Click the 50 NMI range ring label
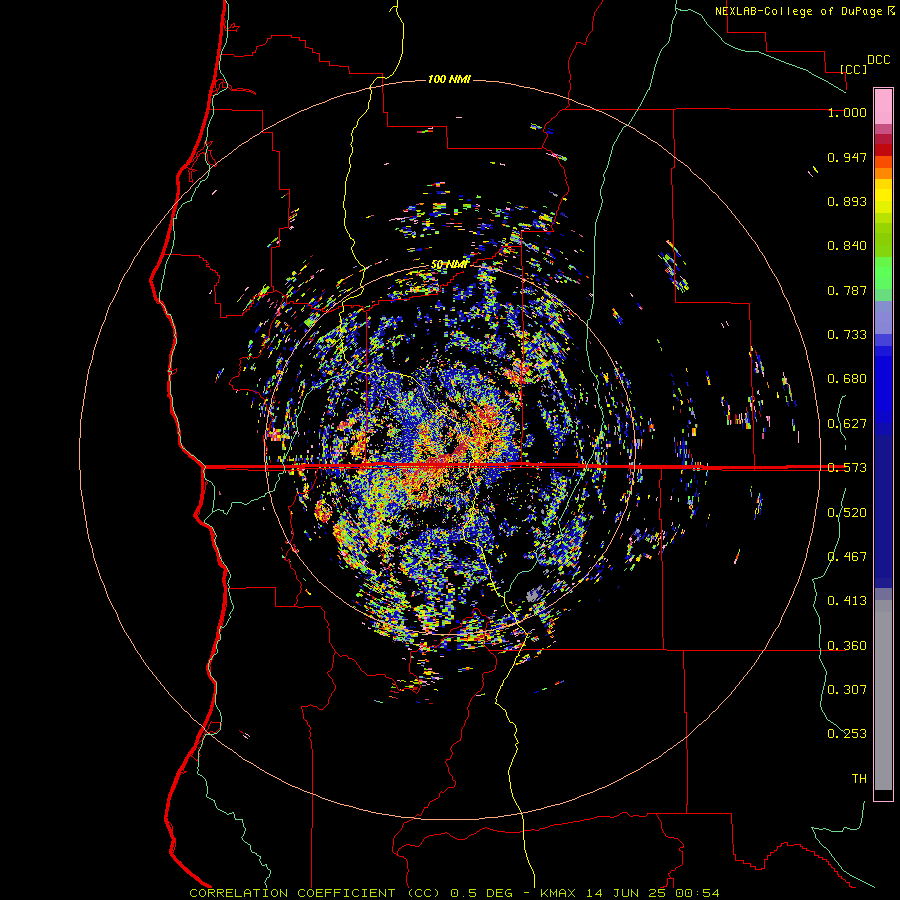This screenshot has width=900, height=900. [449, 264]
